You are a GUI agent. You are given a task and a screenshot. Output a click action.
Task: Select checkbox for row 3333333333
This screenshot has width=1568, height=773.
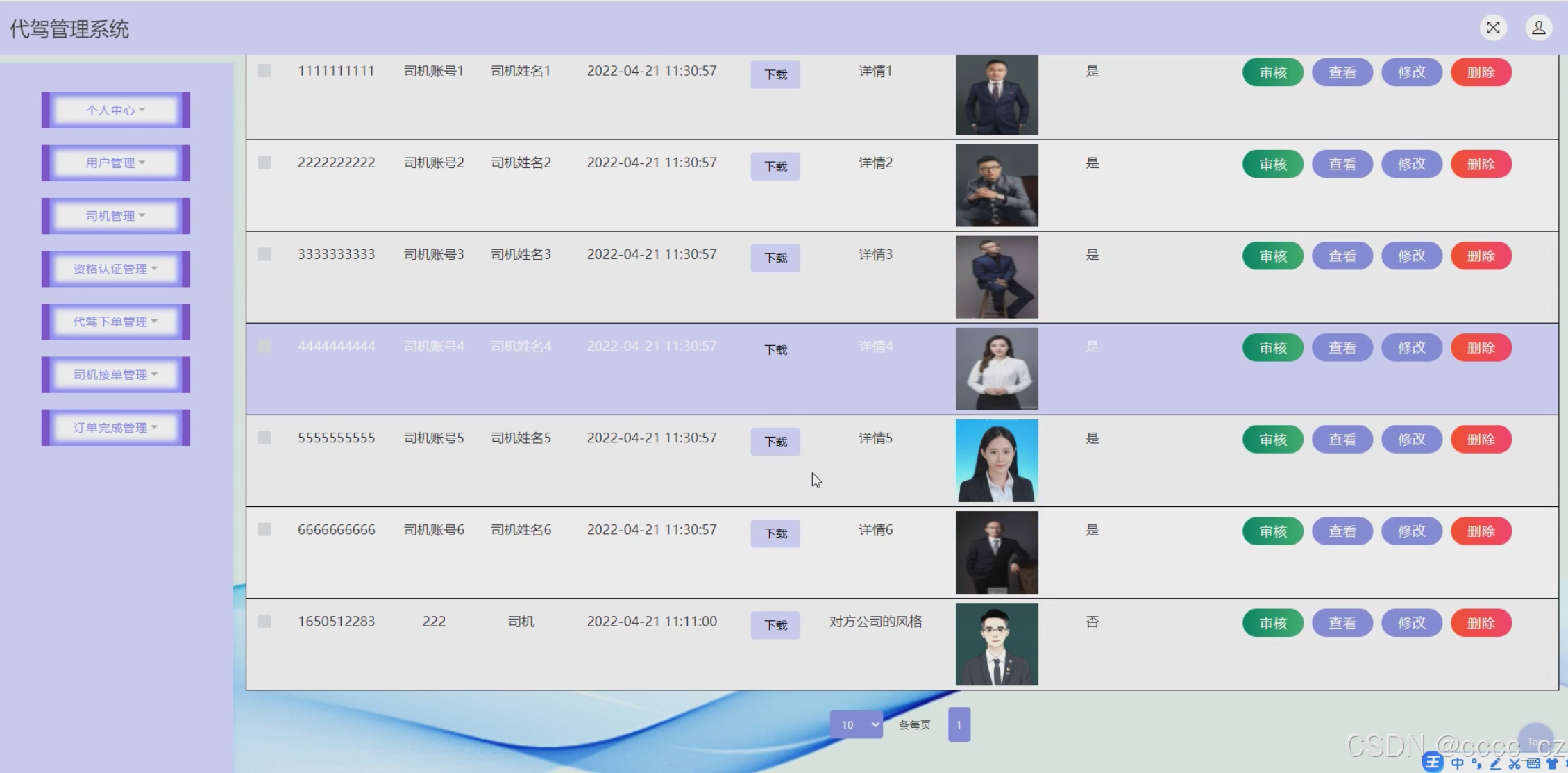coord(264,254)
